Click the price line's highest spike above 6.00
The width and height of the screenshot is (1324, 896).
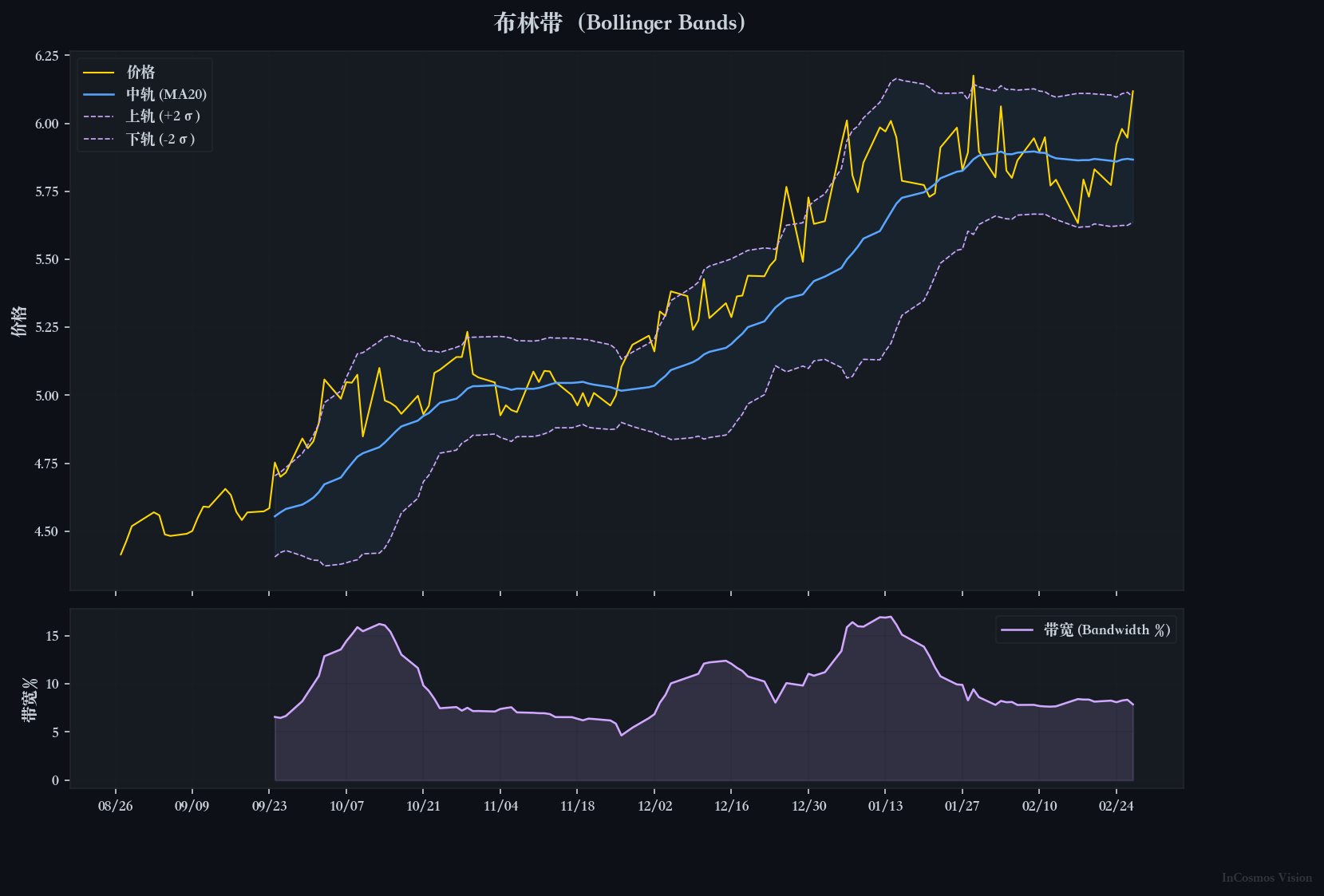click(x=973, y=77)
